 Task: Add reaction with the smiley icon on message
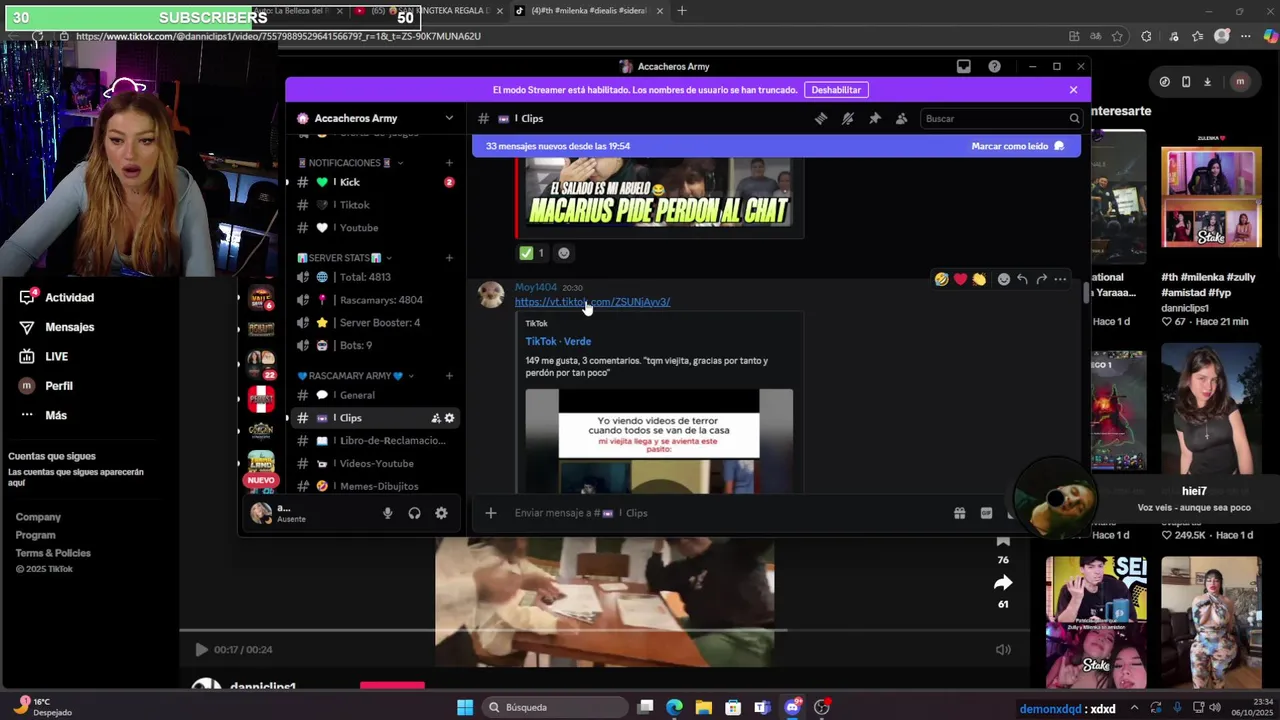(x=1004, y=279)
